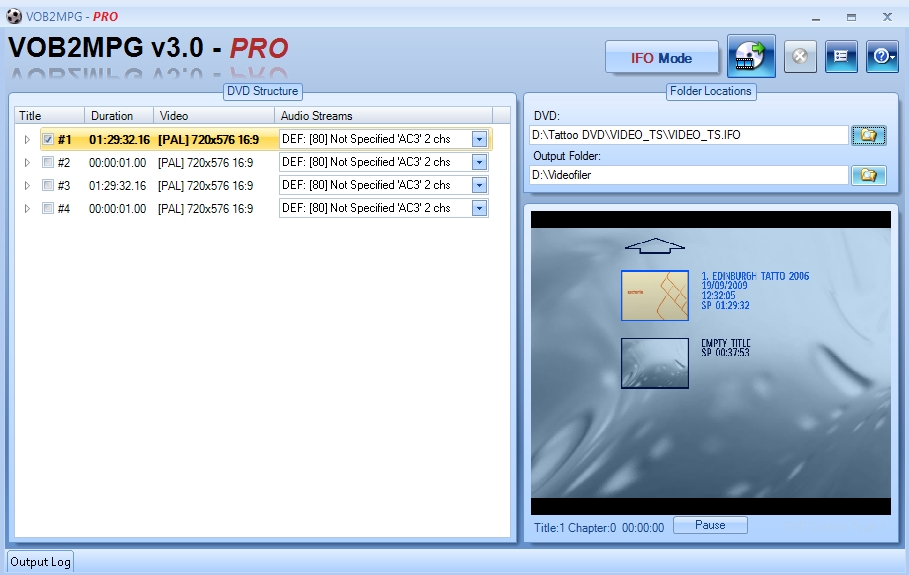
Task: Click the up arrow in DVD menu preview
Action: click(655, 245)
